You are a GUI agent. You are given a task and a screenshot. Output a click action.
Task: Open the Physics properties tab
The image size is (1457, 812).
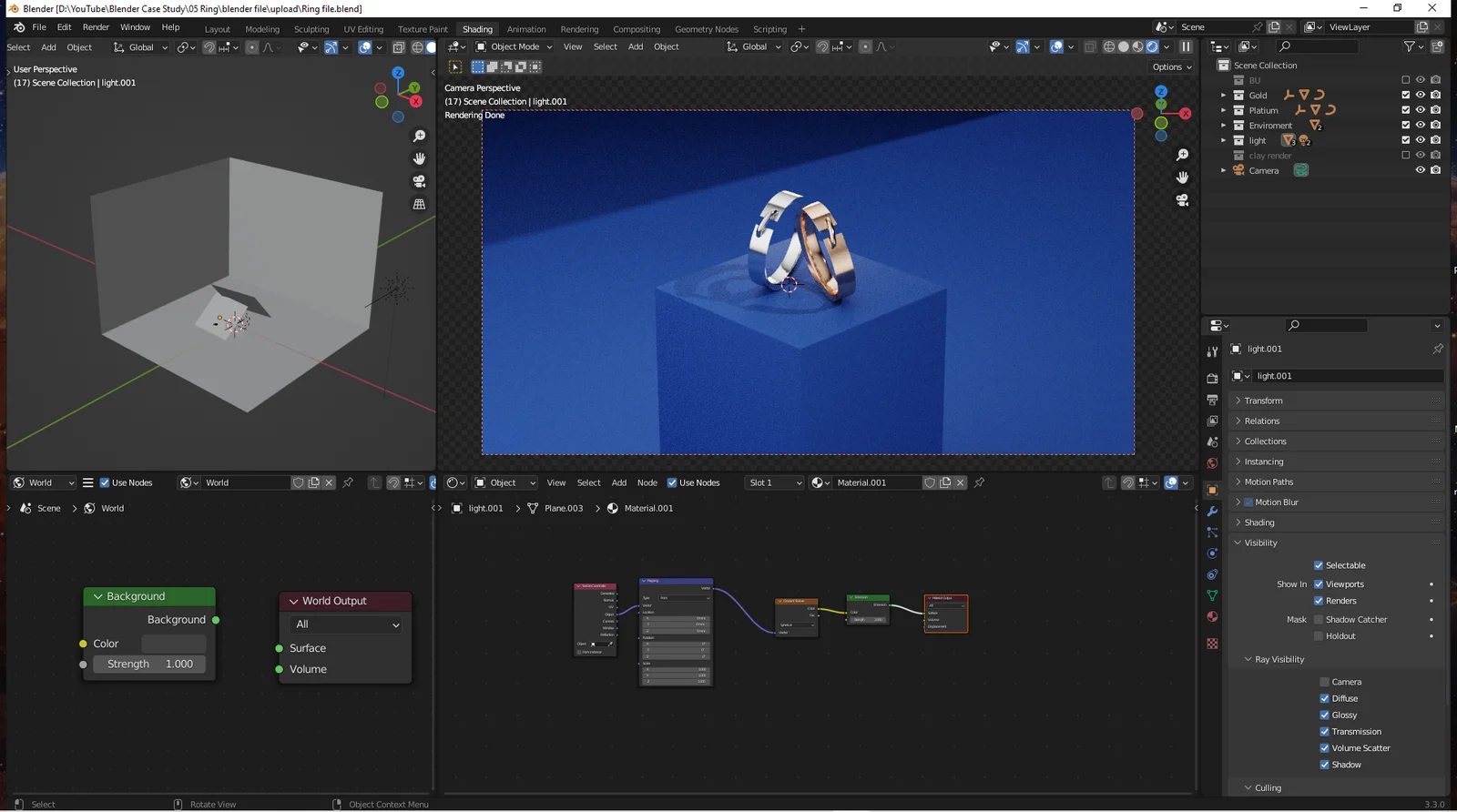click(1212, 553)
